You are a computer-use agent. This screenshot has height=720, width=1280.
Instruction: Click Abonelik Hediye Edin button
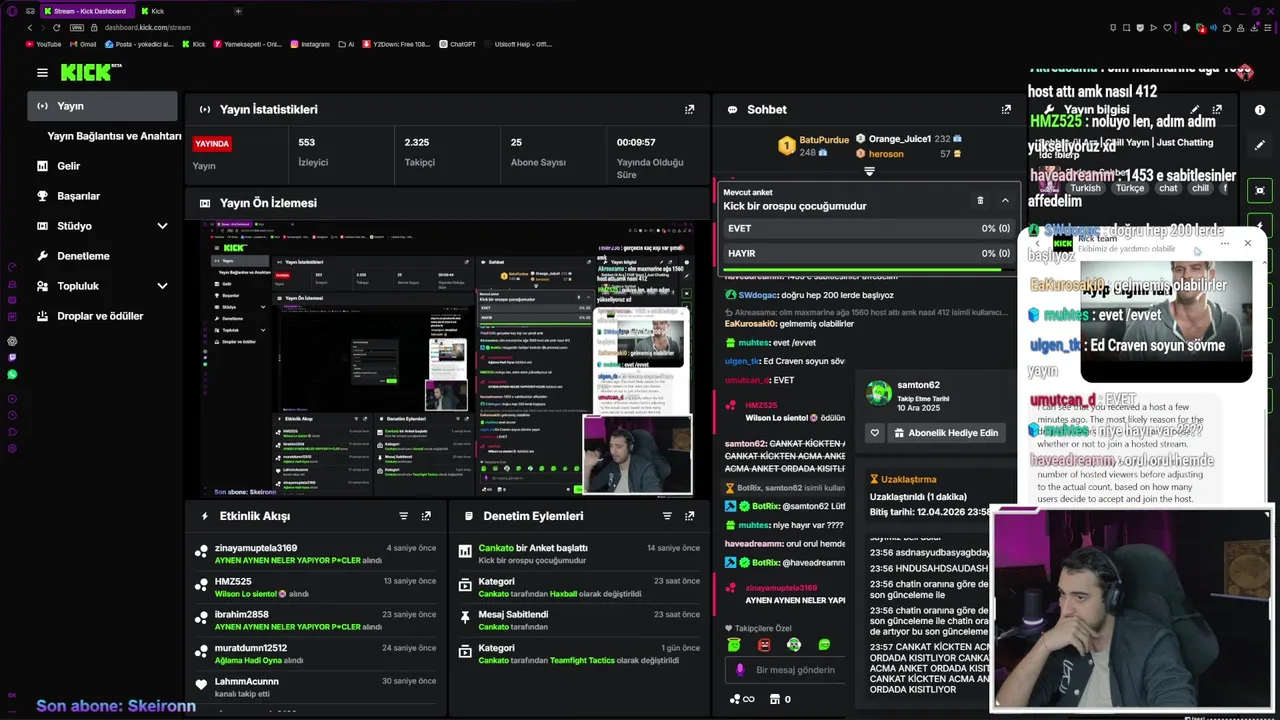pos(946,433)
